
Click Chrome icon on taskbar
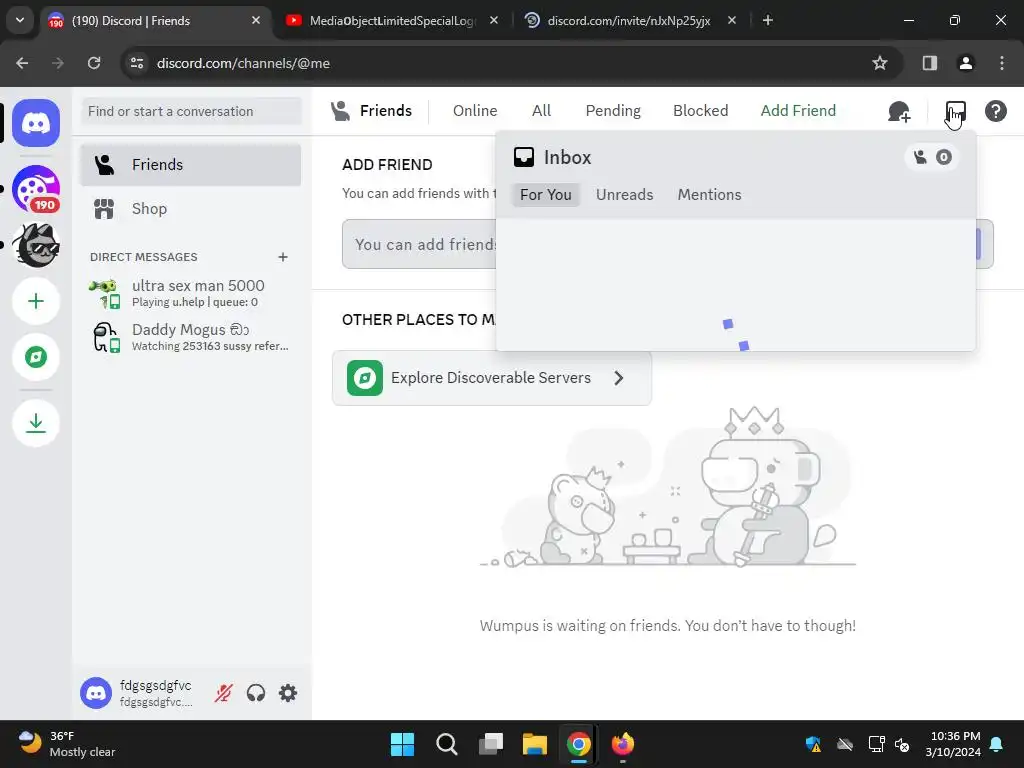pyautogui.click(x=579, y=744)
